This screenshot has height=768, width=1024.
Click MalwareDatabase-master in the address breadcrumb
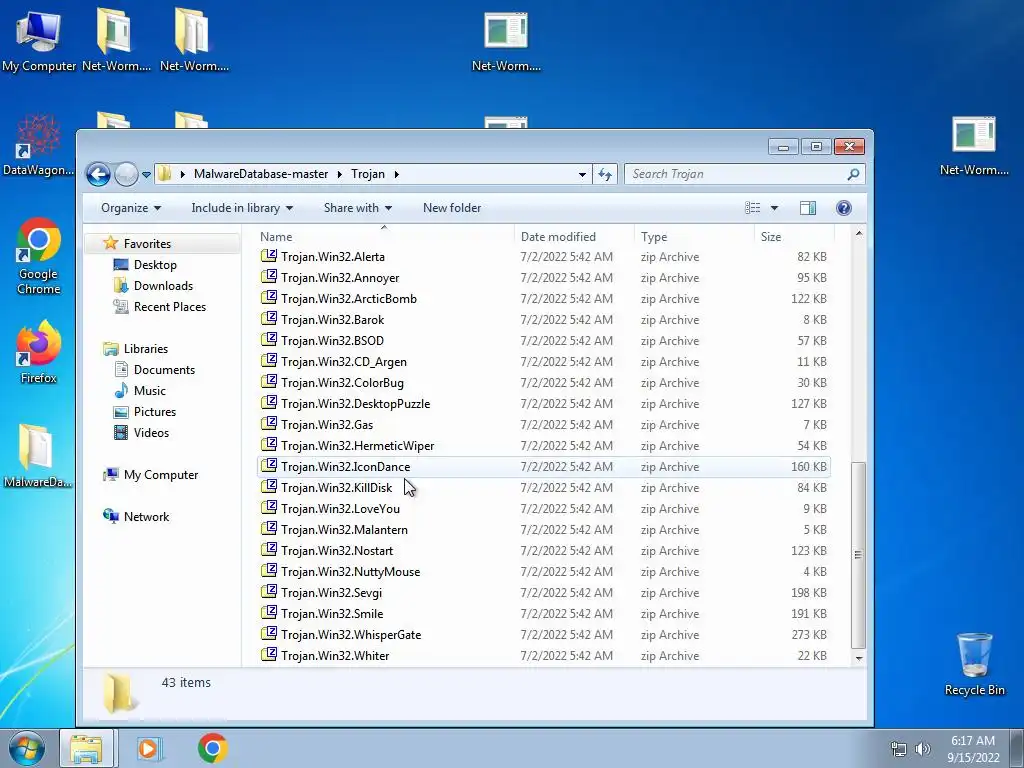coord(261,174)
